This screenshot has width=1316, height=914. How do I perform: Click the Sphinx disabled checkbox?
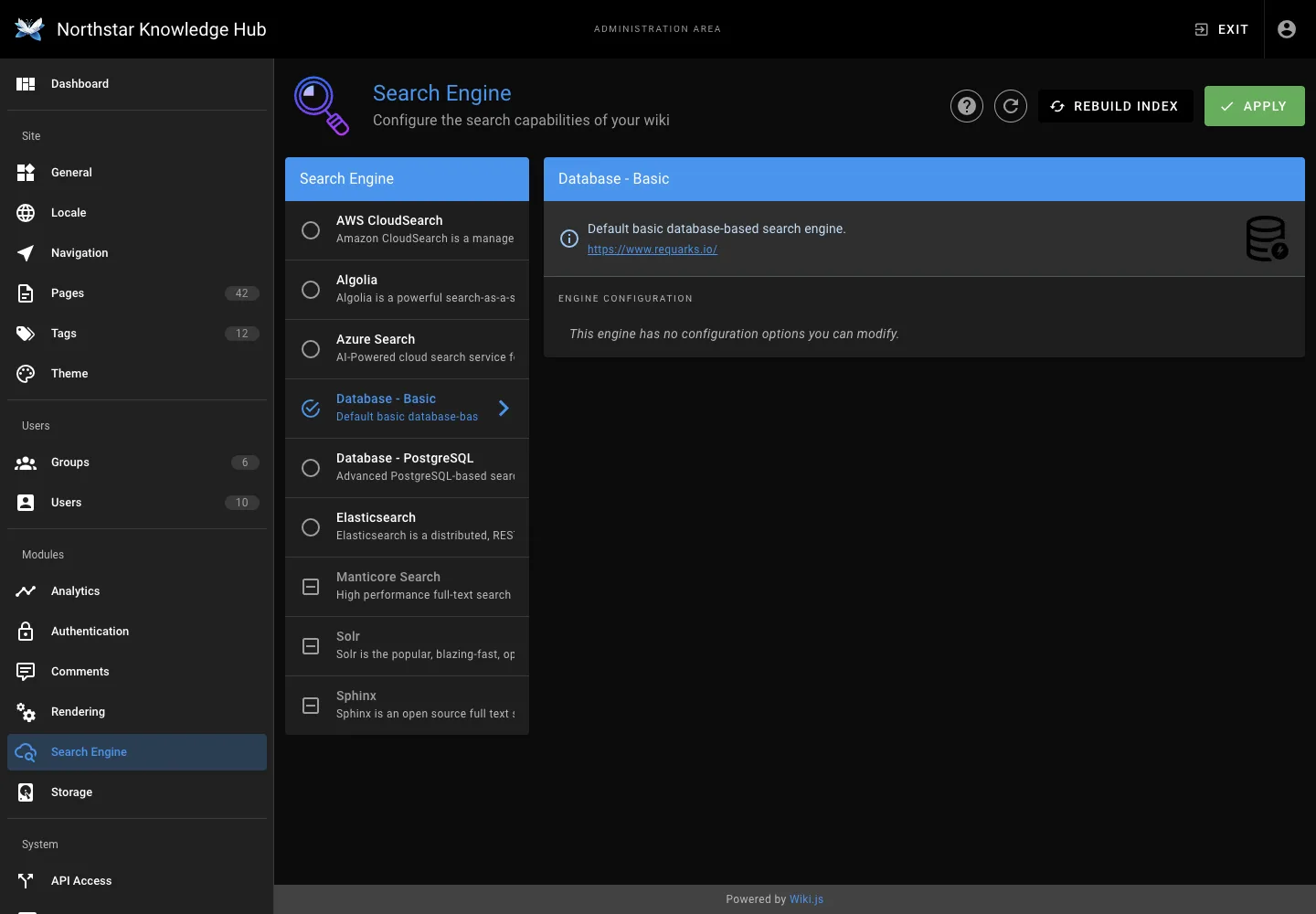click(311, 706)
